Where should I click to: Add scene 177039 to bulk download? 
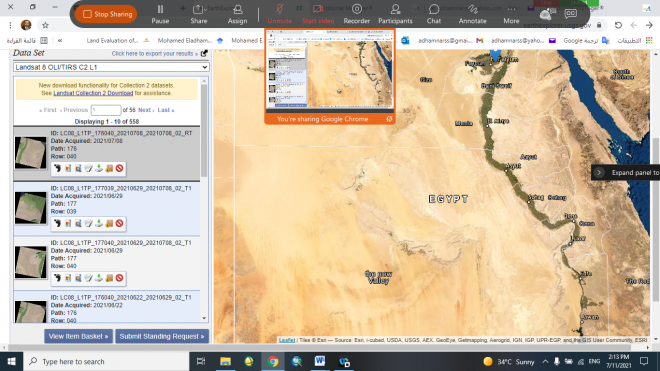[109, 224]
